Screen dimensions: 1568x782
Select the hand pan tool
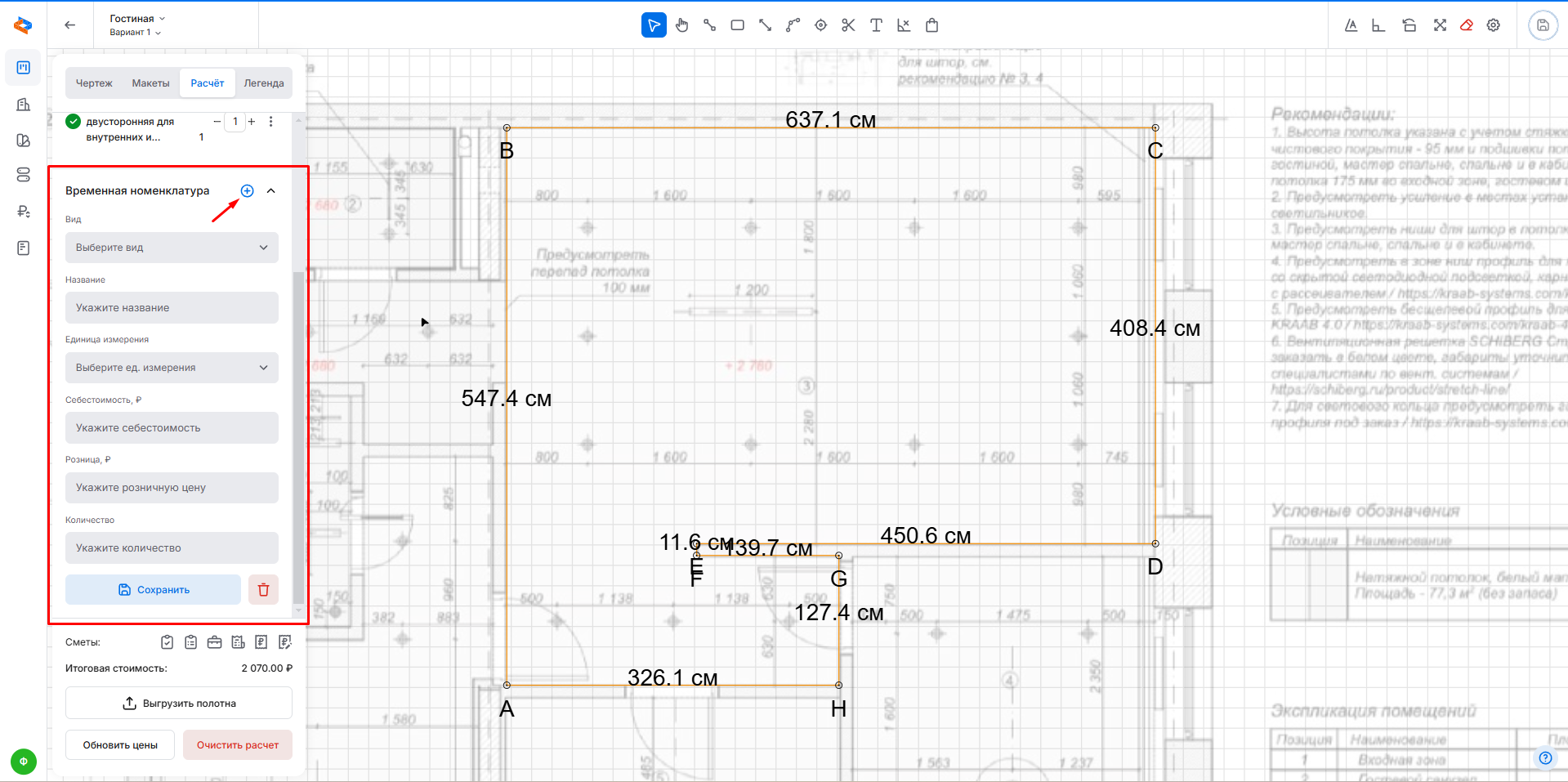[x=682, y=25]
